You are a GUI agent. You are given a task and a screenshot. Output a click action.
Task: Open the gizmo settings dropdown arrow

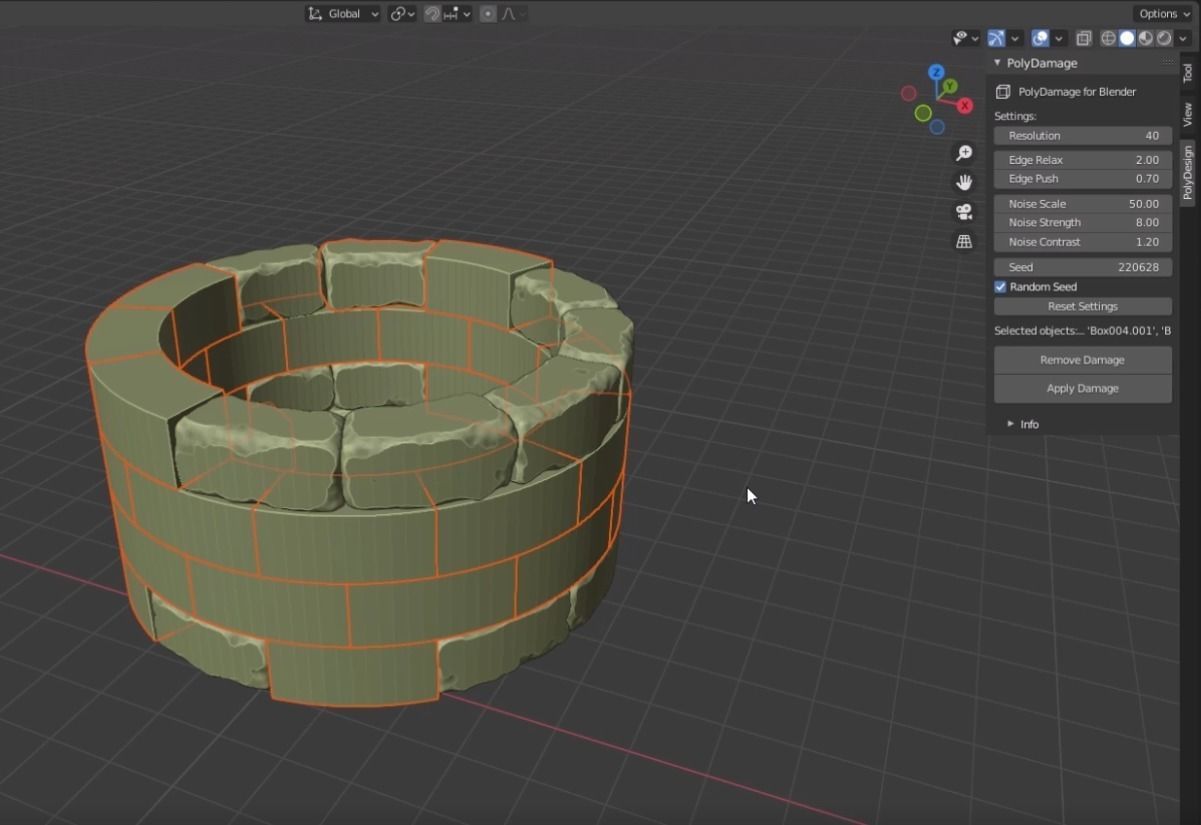point(1015,38)
